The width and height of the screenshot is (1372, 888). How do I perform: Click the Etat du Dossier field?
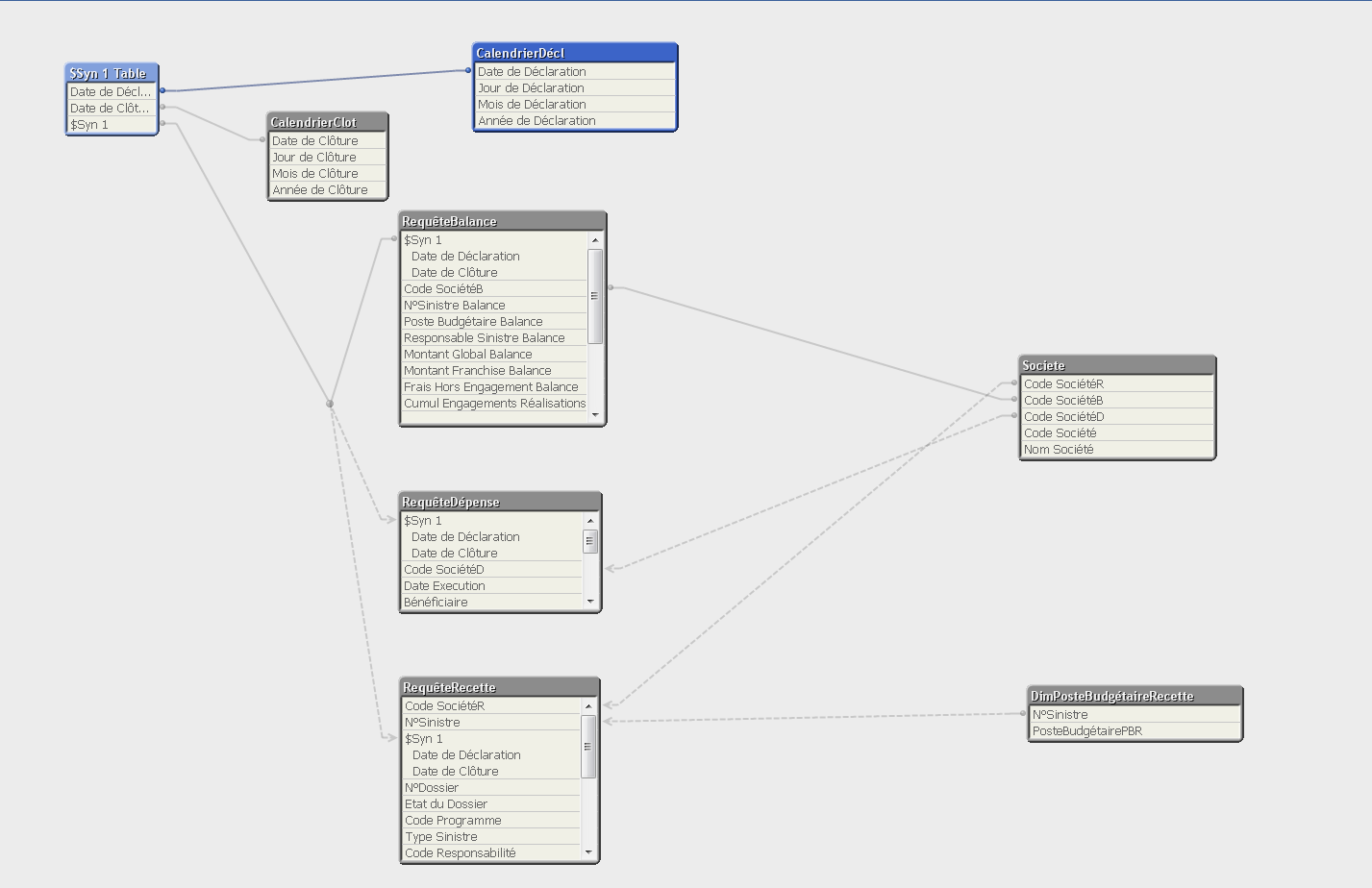491,803
